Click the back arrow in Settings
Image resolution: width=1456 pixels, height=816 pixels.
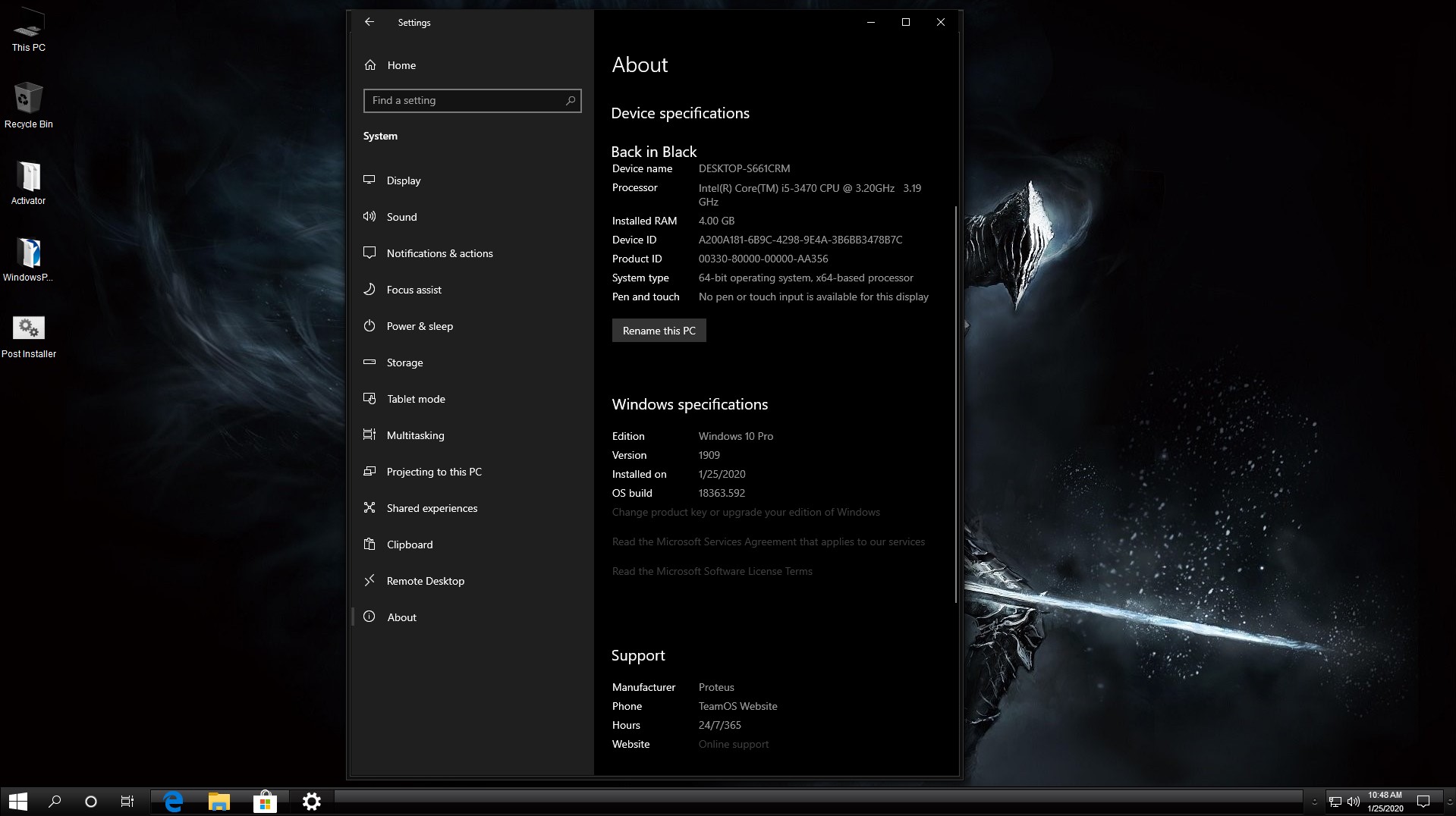370,22
